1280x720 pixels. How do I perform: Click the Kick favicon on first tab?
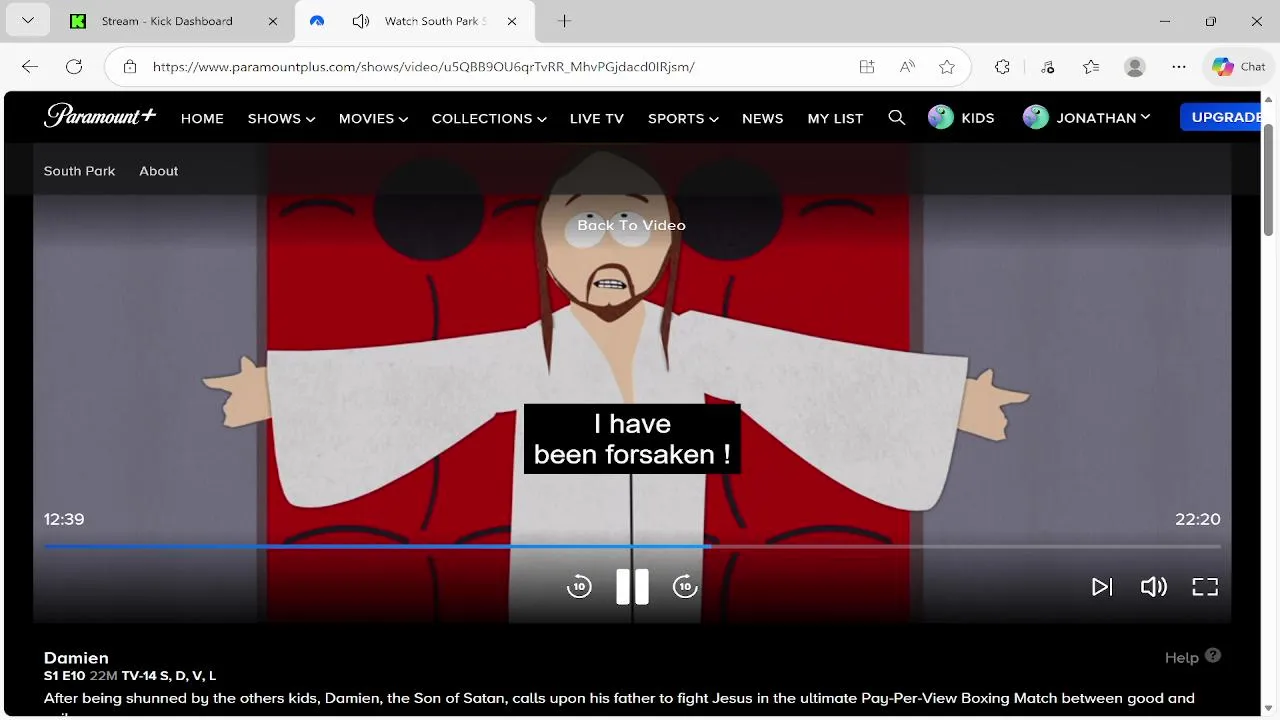click(78, 21)
